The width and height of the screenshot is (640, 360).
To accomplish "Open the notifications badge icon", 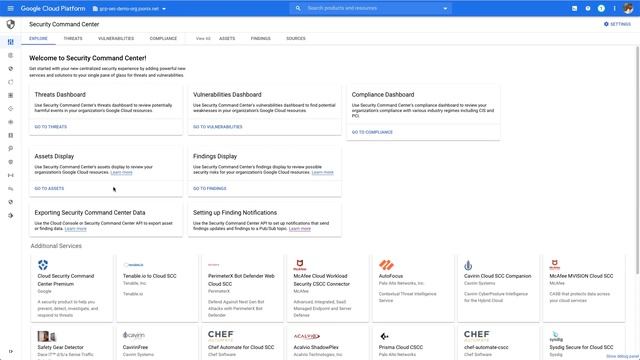I will point(601,8).
